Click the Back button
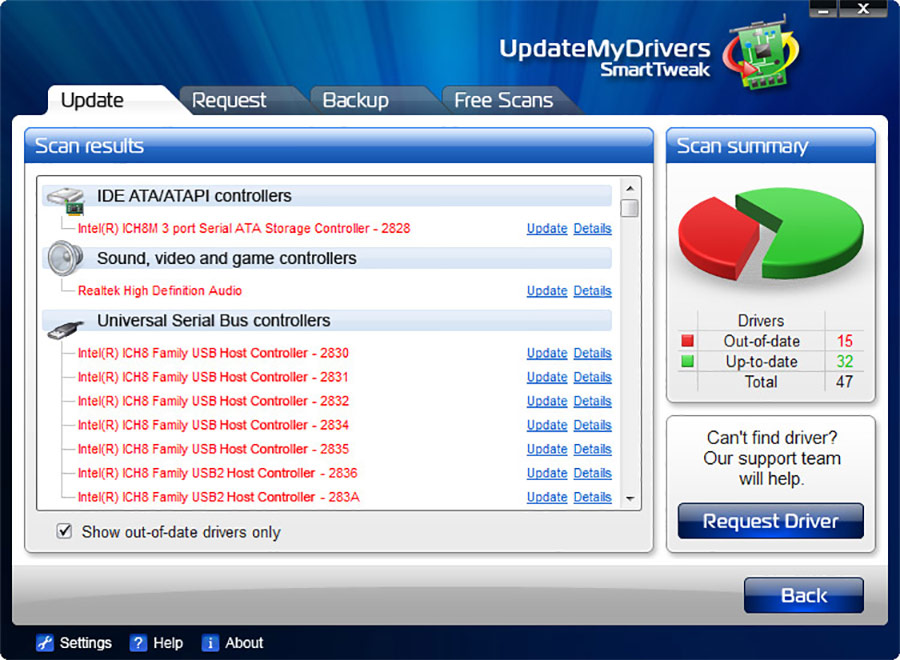Image resolution: width=900 pixels, height=660 pixels. pos(803,596)
